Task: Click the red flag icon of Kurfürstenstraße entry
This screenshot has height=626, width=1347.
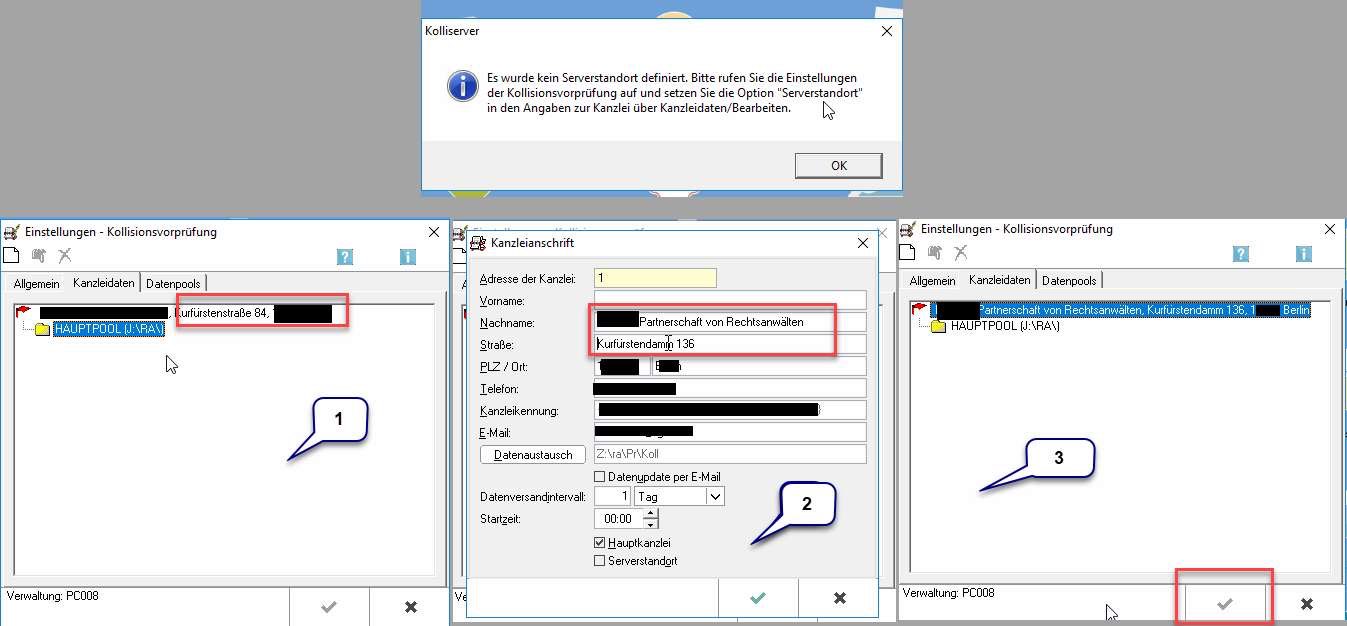Action: tap(24, 313)
